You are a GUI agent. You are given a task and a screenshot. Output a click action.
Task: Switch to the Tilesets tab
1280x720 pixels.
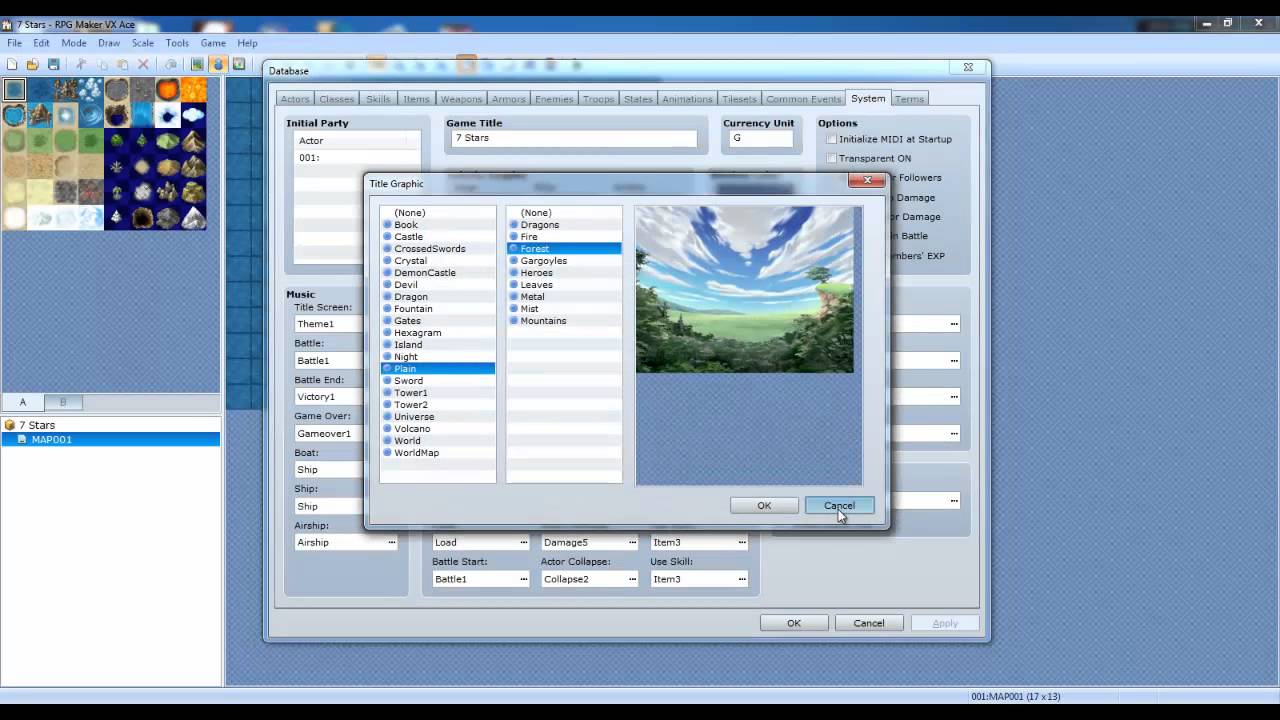click(x=739, y=99)
